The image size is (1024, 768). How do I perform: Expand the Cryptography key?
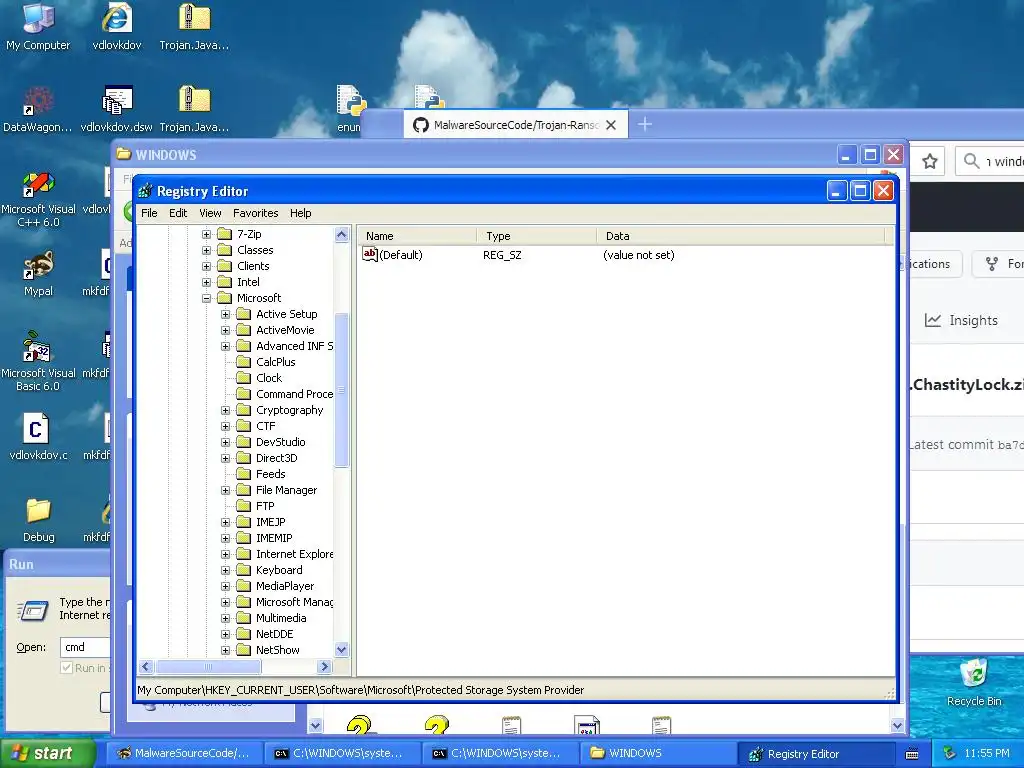coord(225,410)
